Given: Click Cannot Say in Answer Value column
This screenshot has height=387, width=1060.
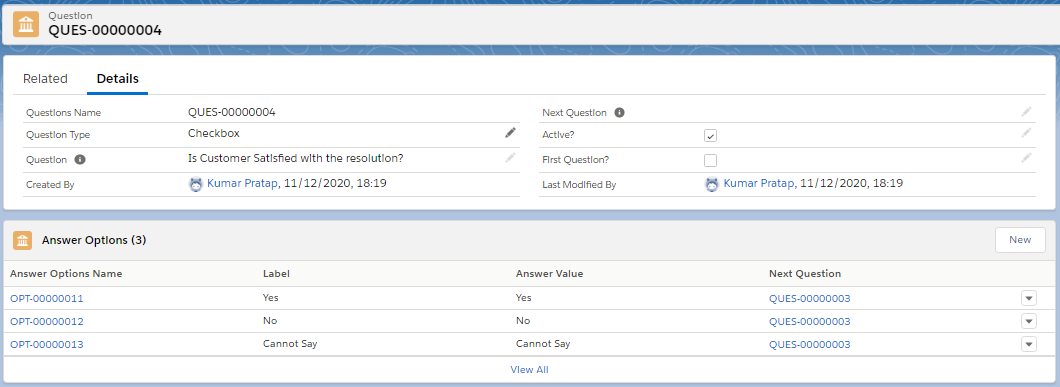Looking at the screenshot, I should 543,344.
